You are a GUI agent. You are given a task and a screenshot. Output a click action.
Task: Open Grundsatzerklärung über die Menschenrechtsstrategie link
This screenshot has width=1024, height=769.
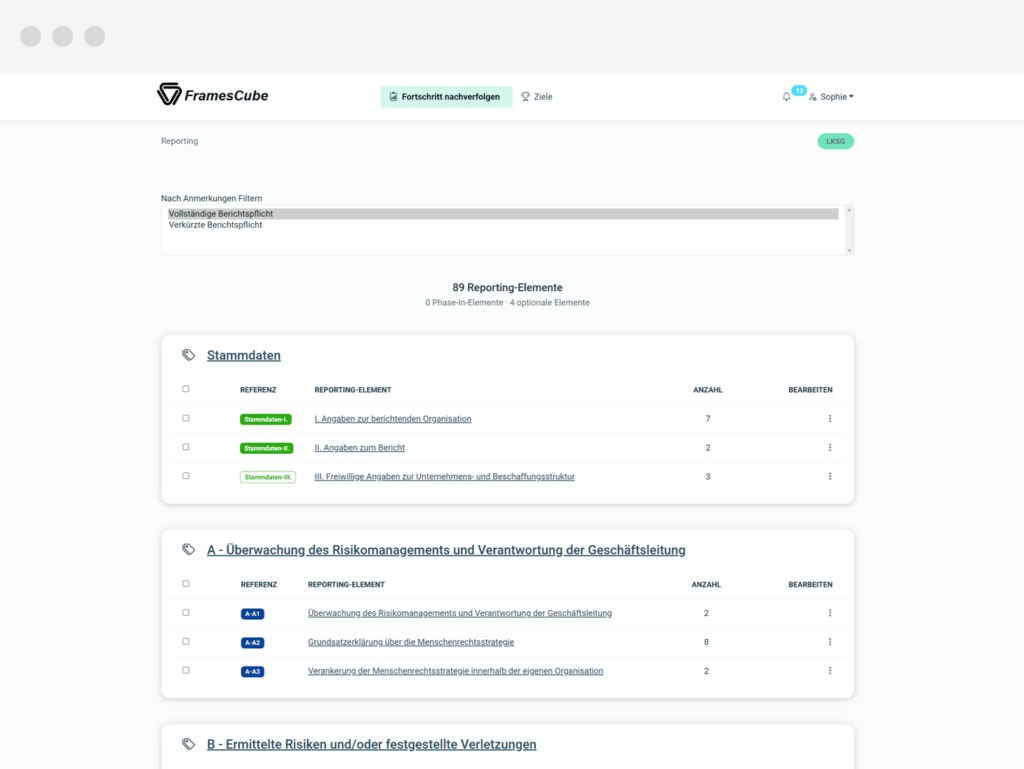[411, 642]
